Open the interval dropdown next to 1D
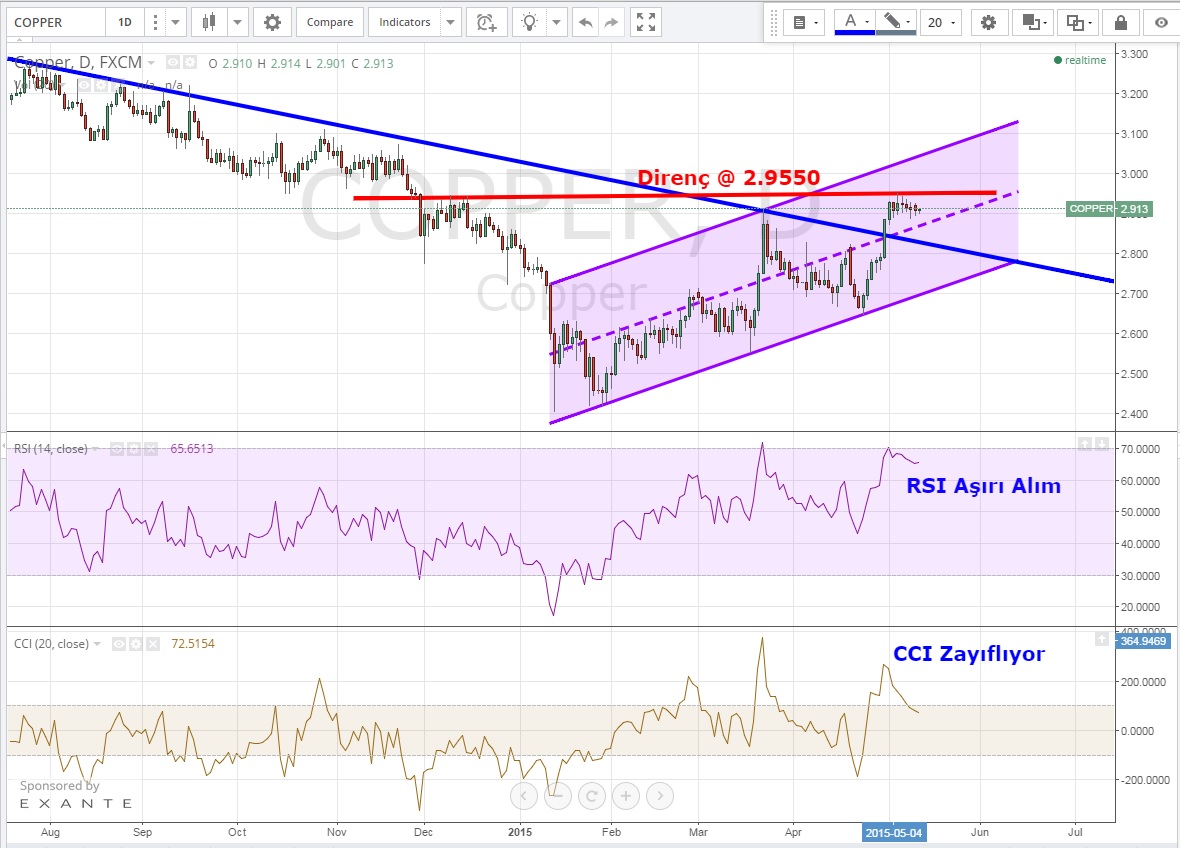 [176, 21]
